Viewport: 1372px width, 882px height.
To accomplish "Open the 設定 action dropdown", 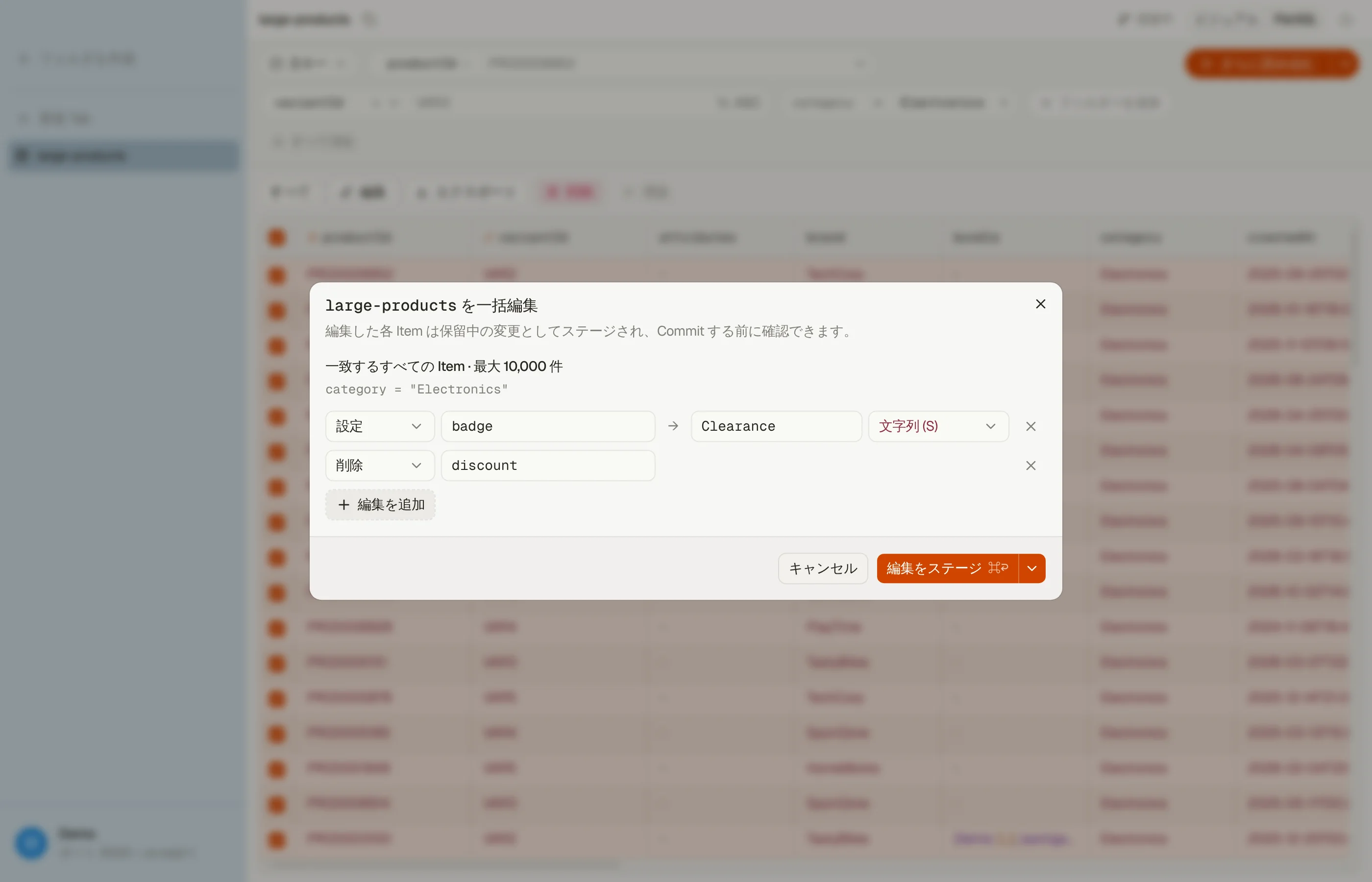I will [380, 426].
